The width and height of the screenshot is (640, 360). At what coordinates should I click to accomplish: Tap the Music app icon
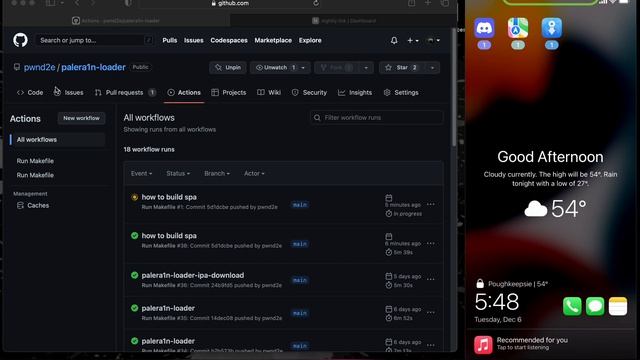pos(483,344)
